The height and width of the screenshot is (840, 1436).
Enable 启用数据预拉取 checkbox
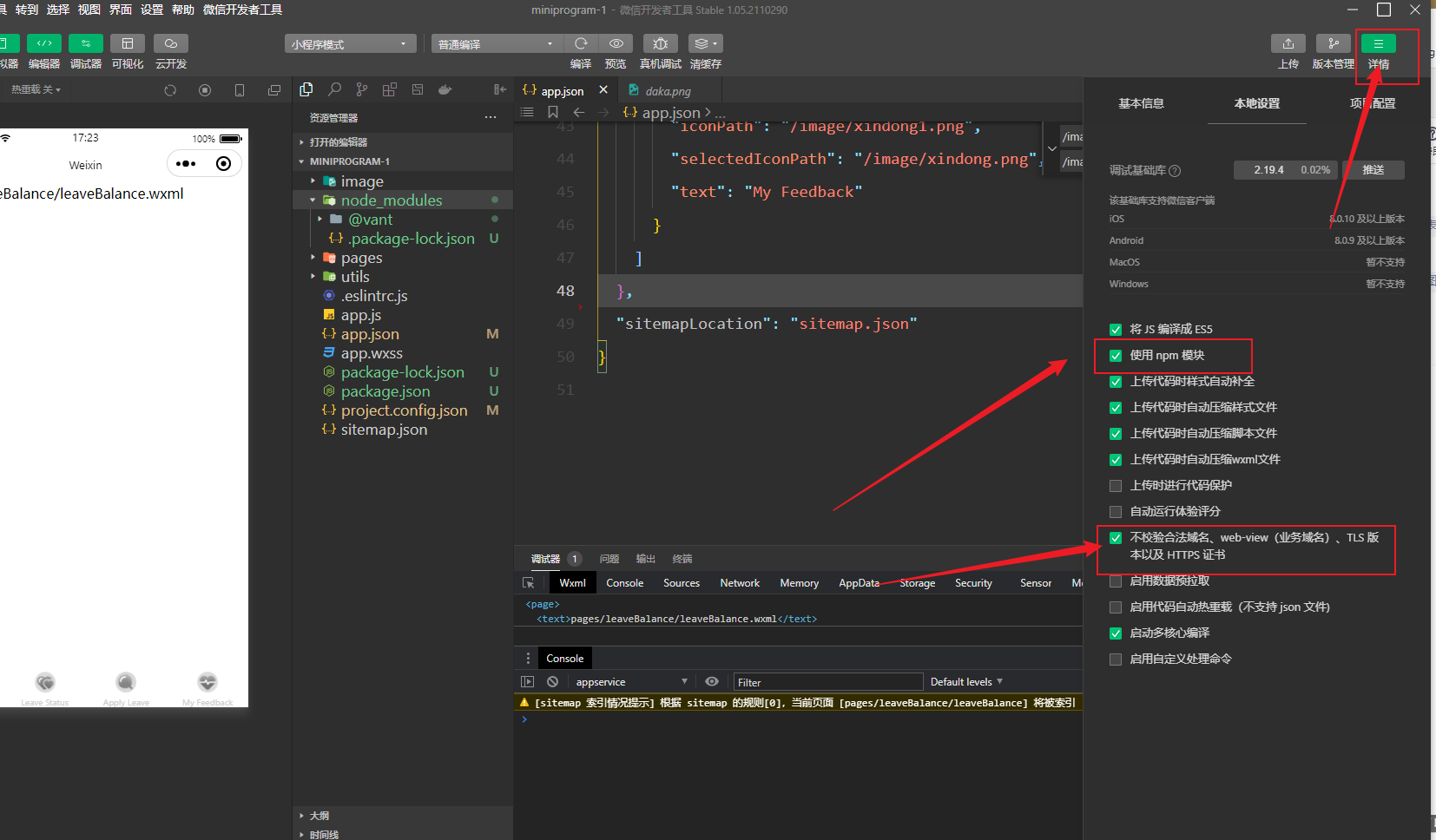tap(1116, 581)
